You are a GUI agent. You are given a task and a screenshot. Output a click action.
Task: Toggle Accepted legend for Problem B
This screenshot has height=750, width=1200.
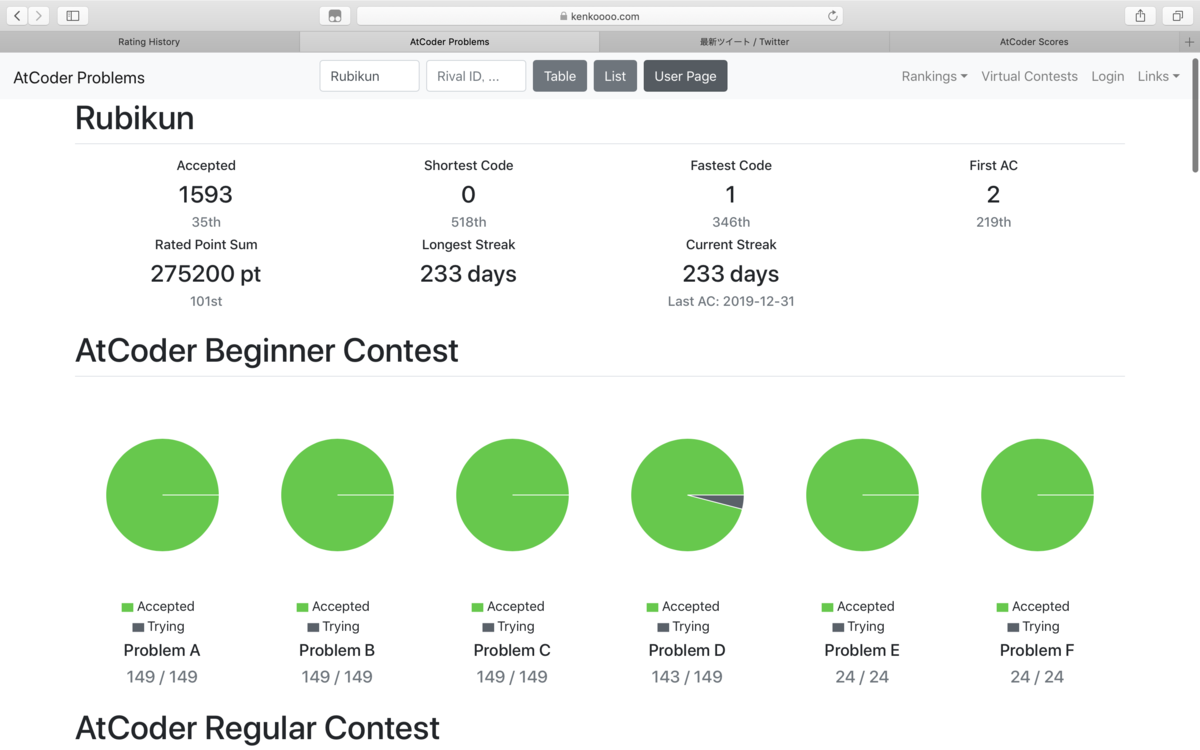pyautogui.click(x=333, y=606)
